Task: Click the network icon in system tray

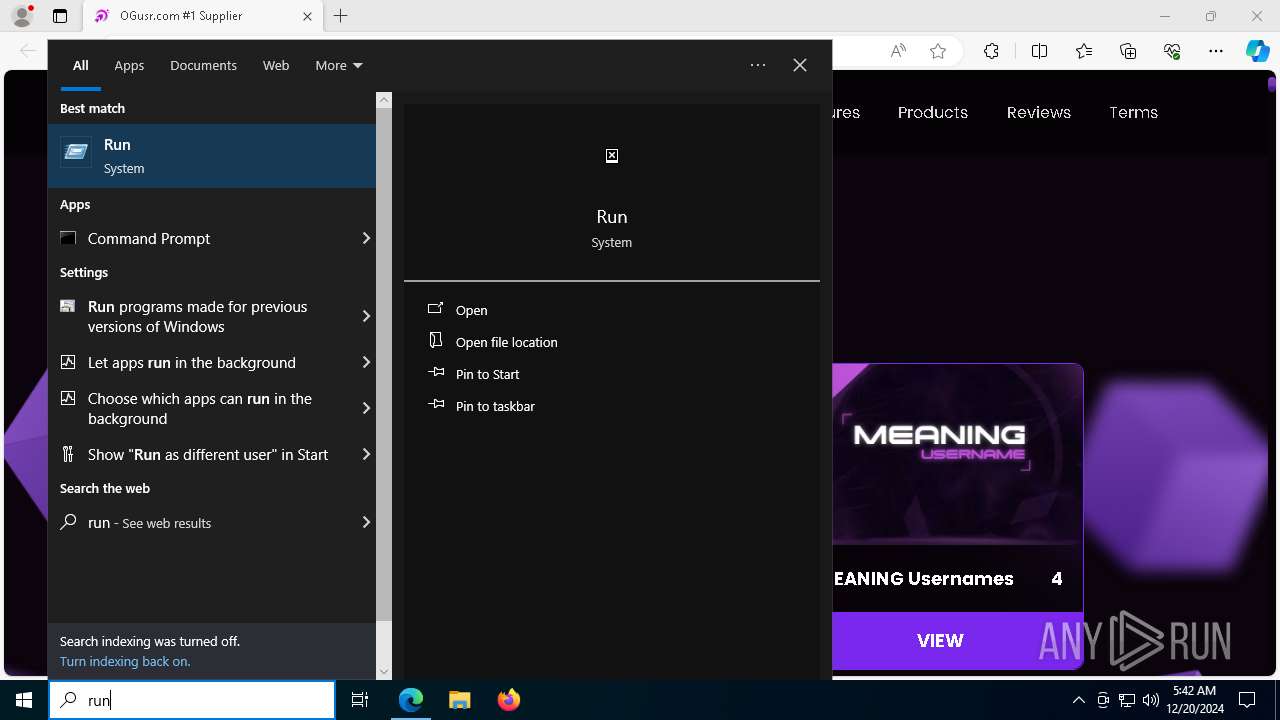Action: tap(1127, 700)
